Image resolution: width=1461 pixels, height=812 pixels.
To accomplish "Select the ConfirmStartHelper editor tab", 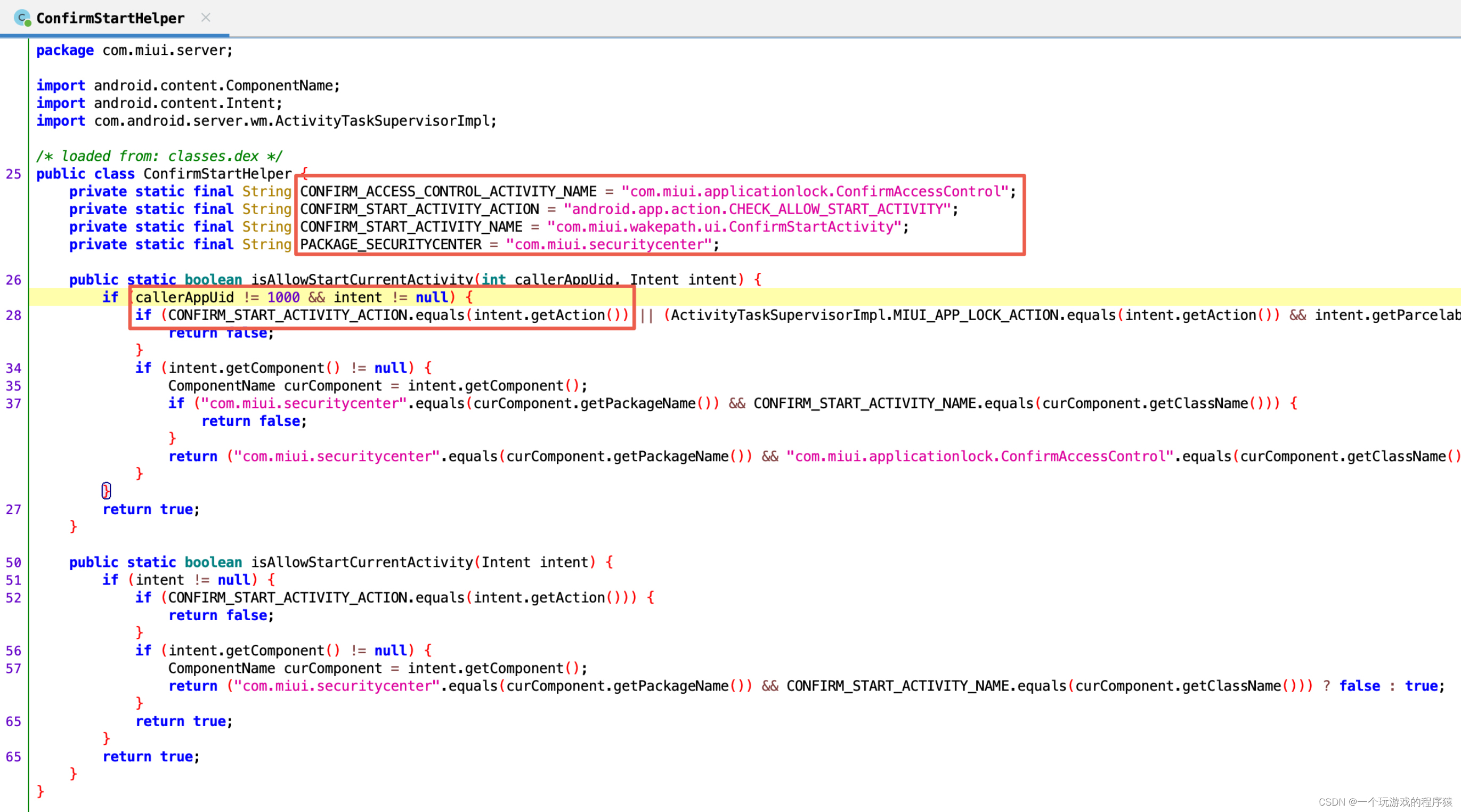I will tap(110, 18).
